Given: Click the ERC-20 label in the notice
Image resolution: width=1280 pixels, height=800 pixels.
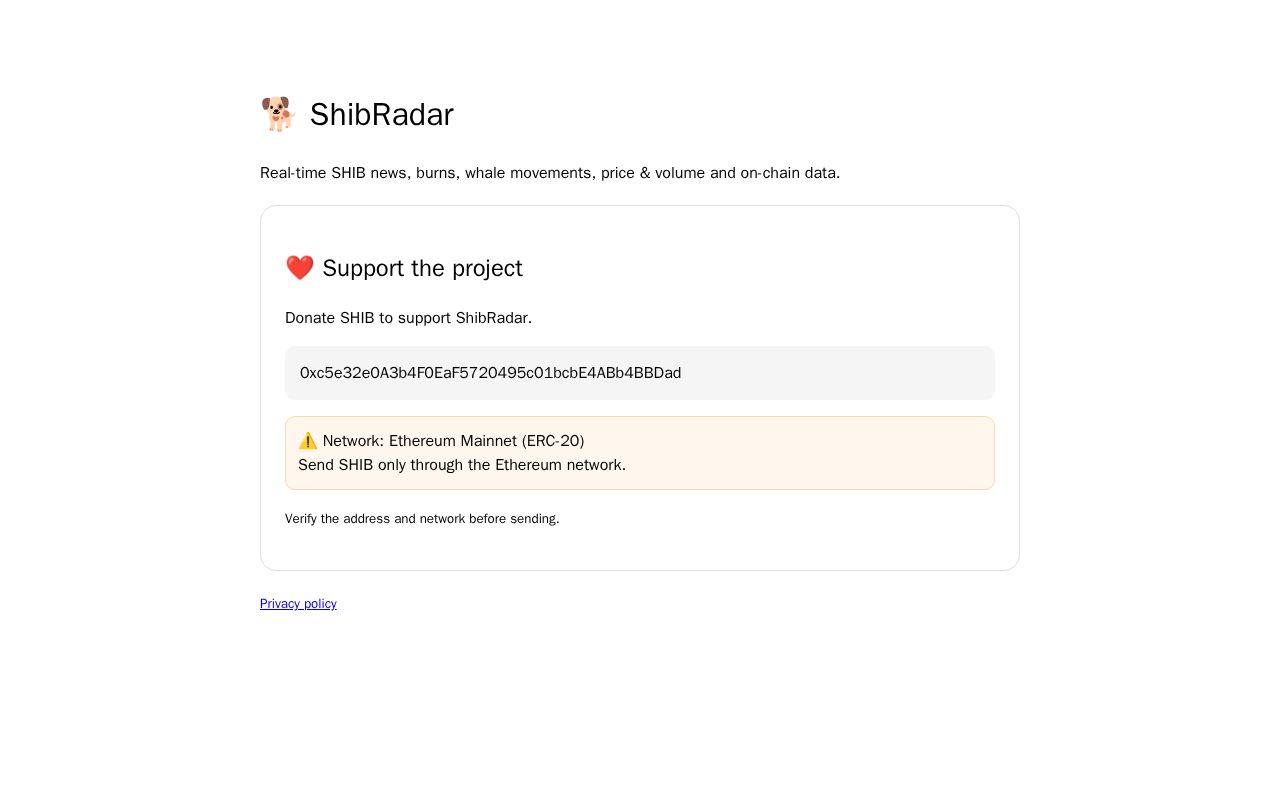Looking at the screenshot, I should pos(553,441).
